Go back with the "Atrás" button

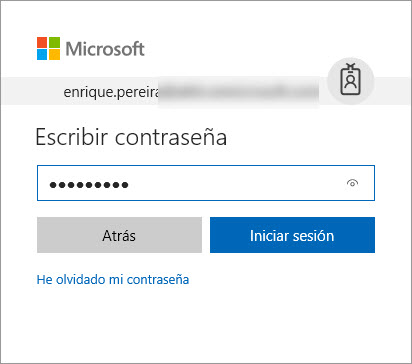tap(119, 235)
